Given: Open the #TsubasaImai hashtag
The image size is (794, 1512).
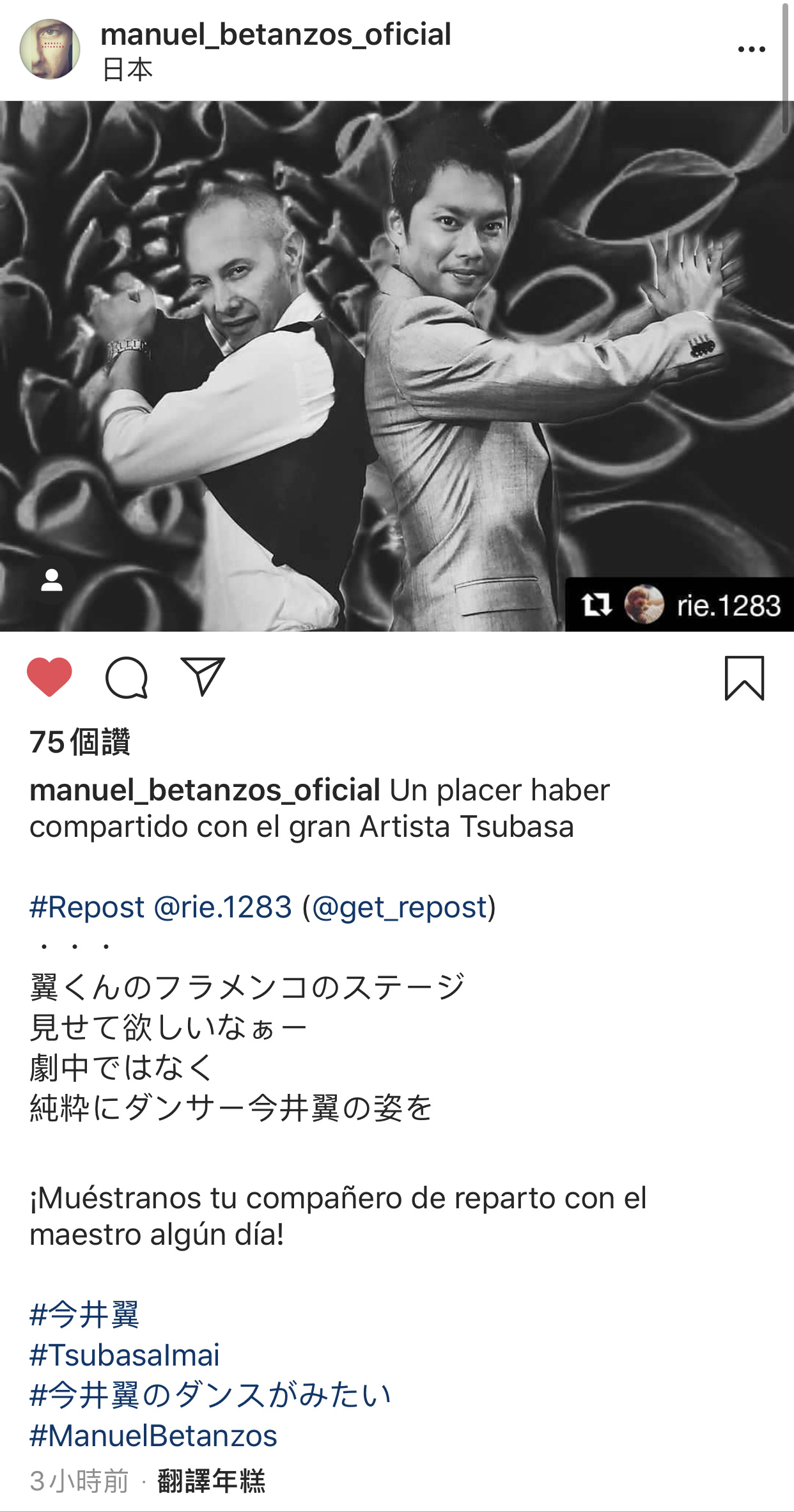Looking at the screenshot, I should coord(125,1355).
